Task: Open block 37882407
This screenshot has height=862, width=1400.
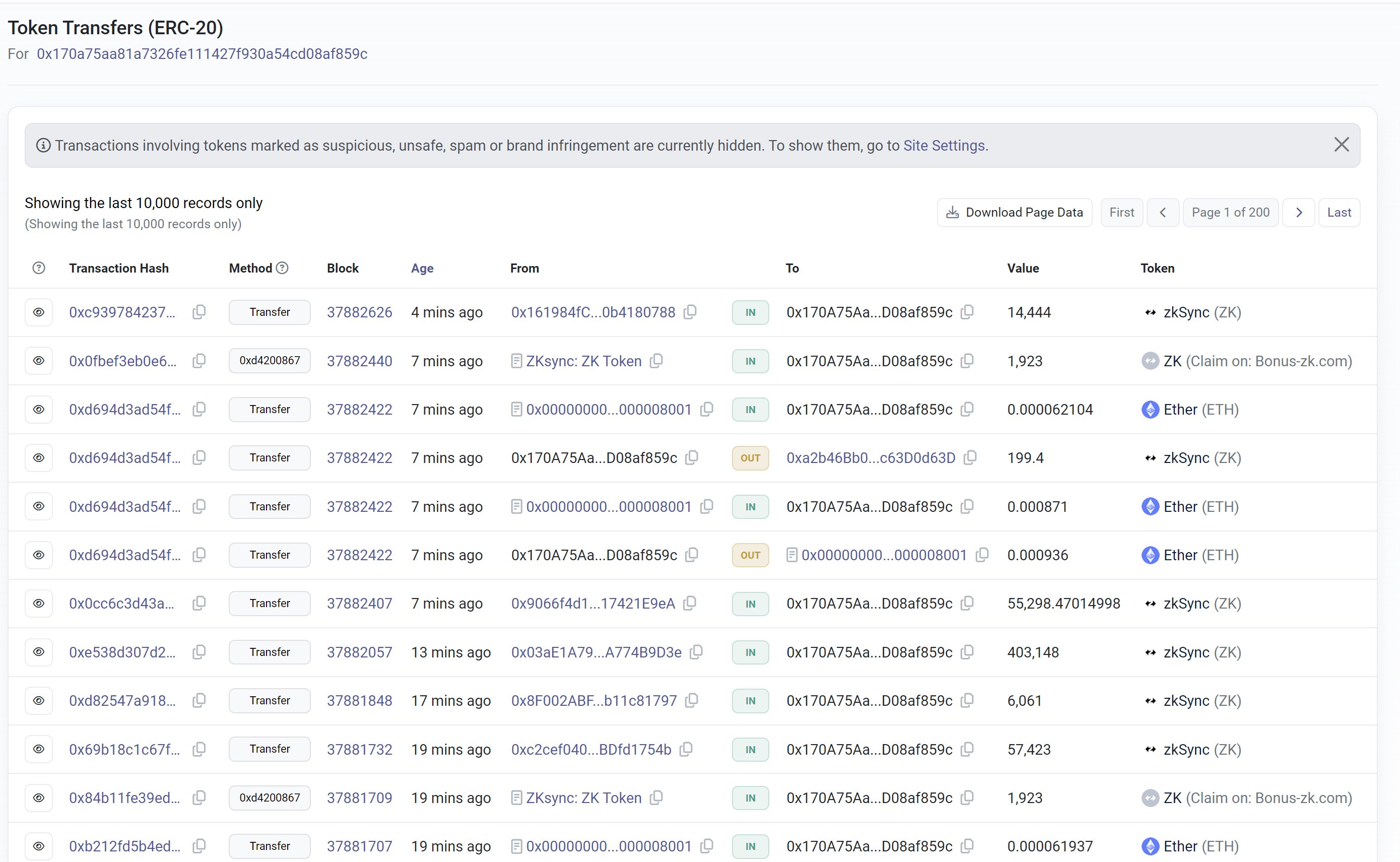Action: tap(360, 603)
